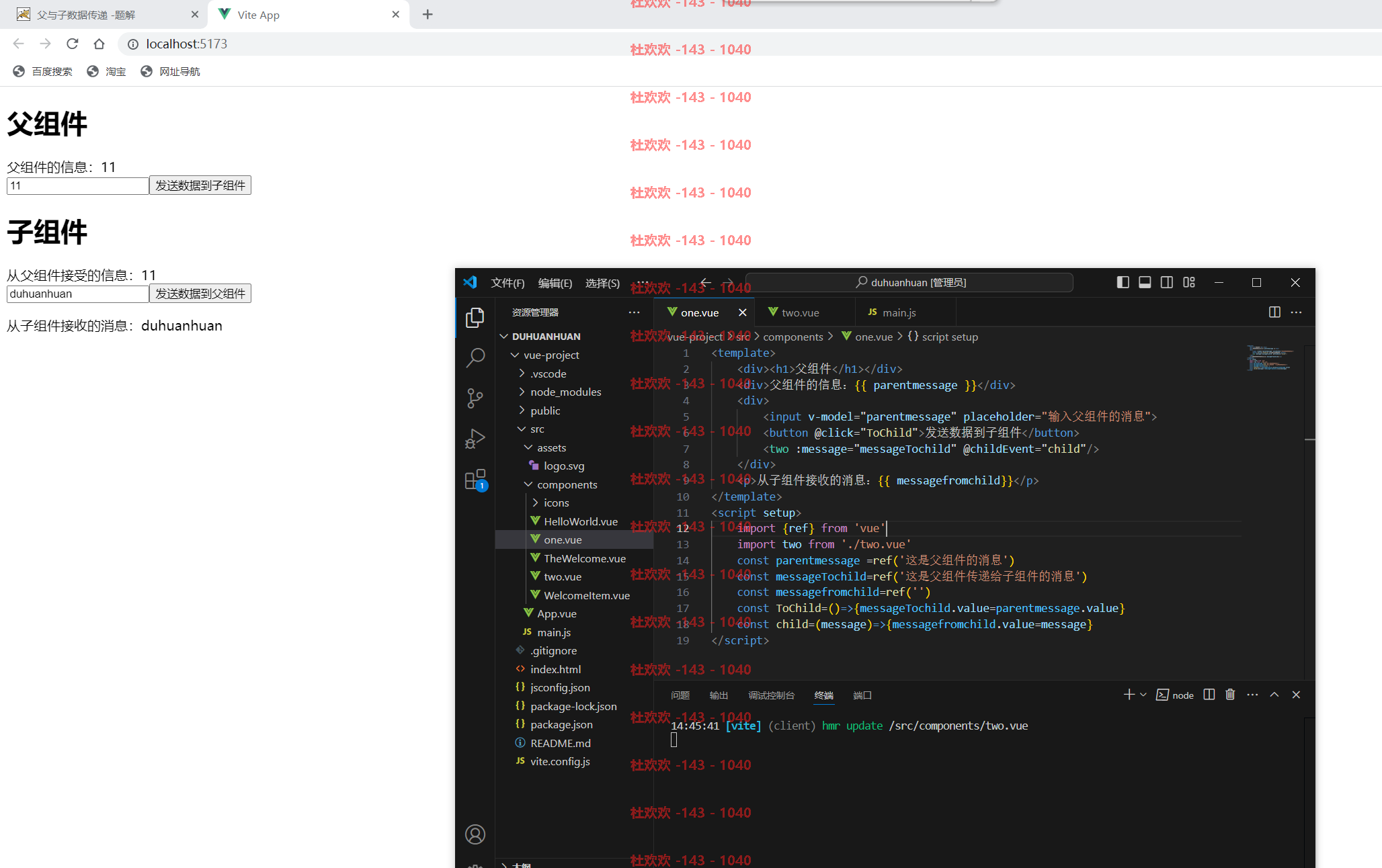The image size is (1382, 868).
Task: Open the terminal launch profile dropdown
Action: coord(1143,695)
